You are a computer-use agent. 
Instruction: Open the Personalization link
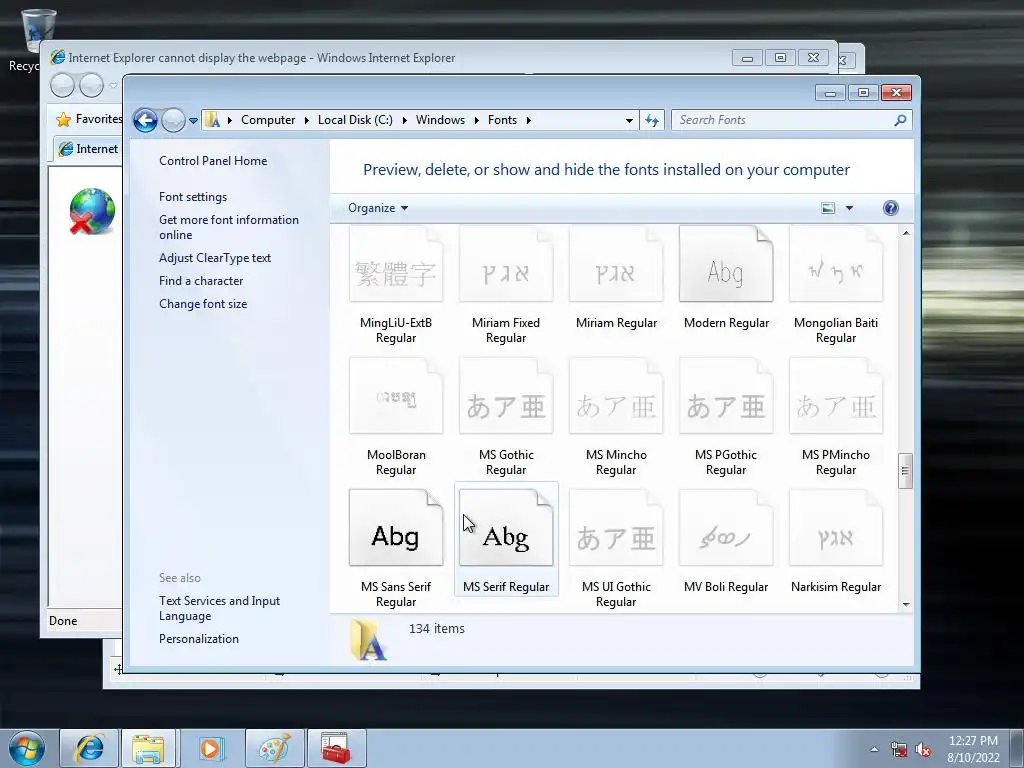(199, 639)
